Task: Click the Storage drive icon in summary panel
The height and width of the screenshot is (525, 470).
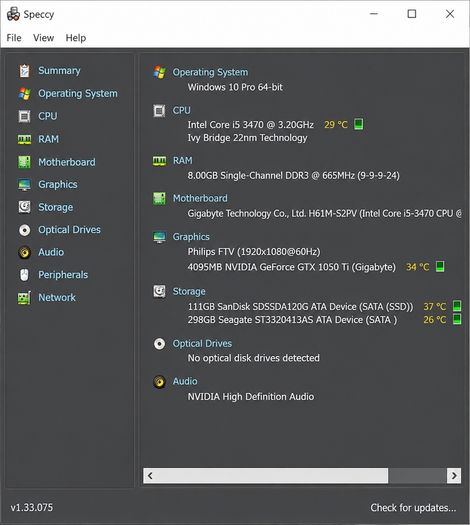Action: pos(159,292)
